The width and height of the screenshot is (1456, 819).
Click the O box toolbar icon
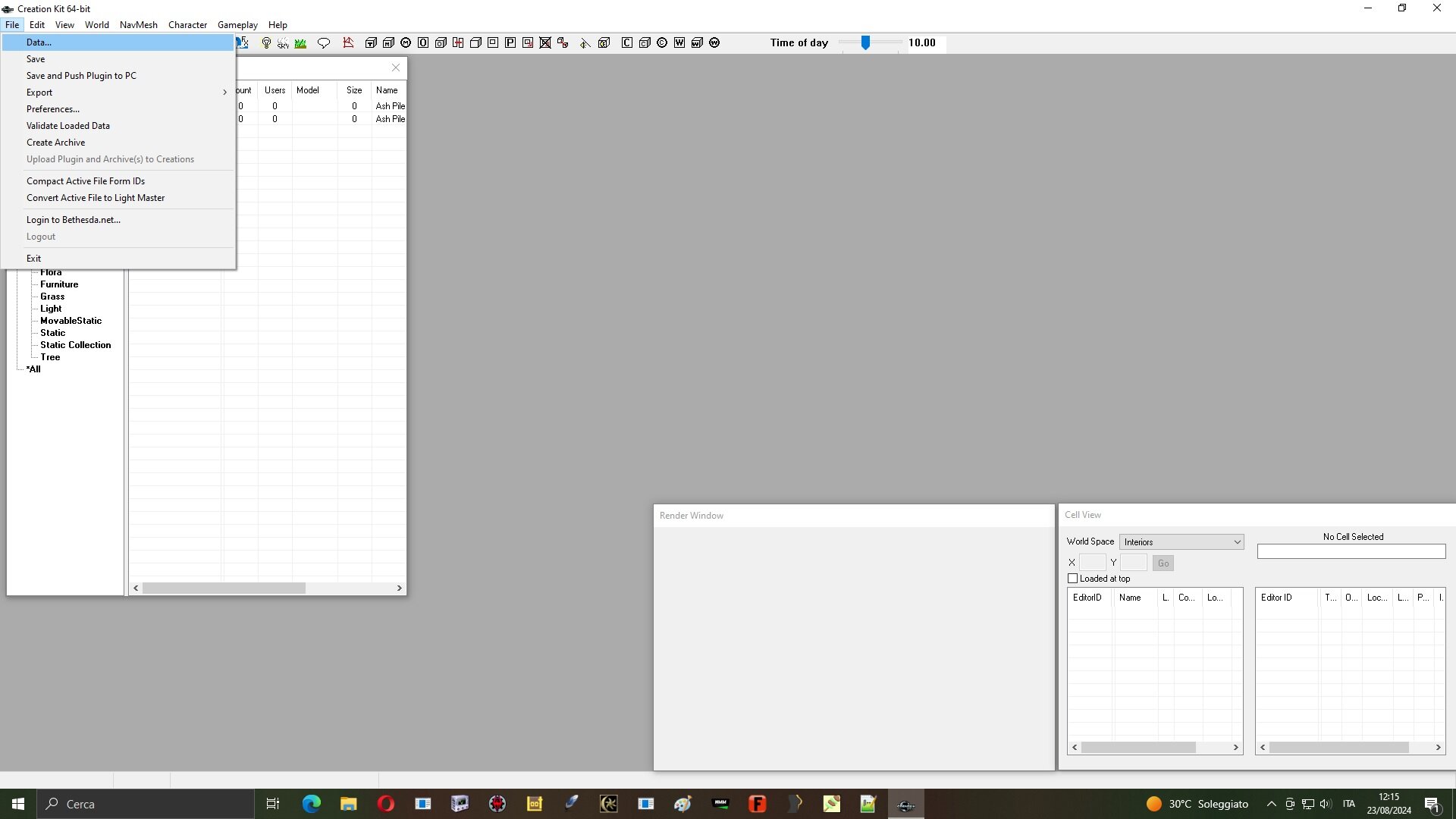pyautogui.click(x=441, y=43)
